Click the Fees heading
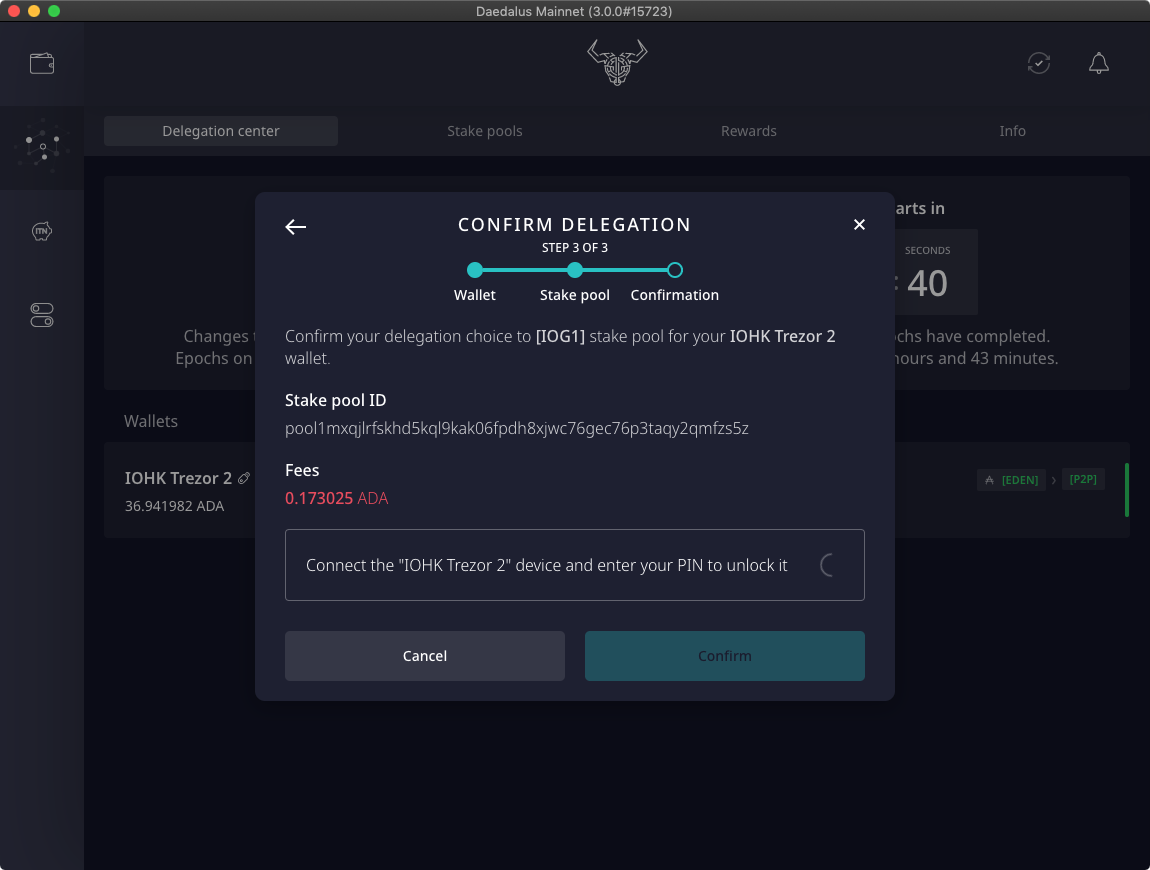The image size is (1150, 870). (x=302, y=470)
